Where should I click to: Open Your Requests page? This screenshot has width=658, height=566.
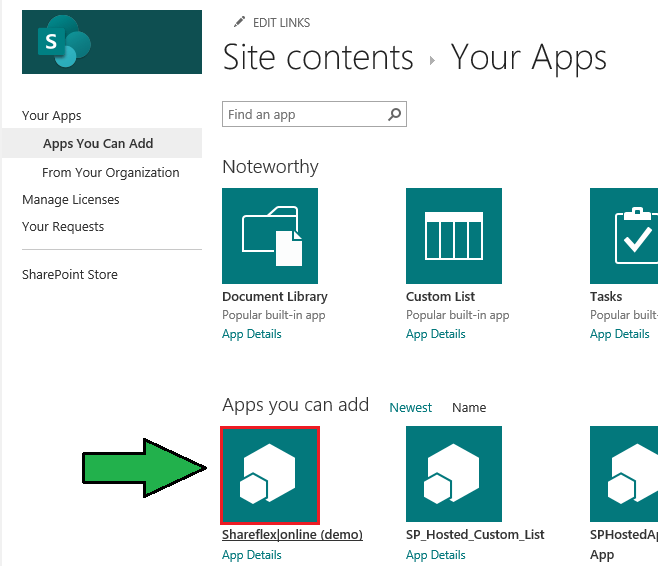pyautogui.click(x=63, y=227)
